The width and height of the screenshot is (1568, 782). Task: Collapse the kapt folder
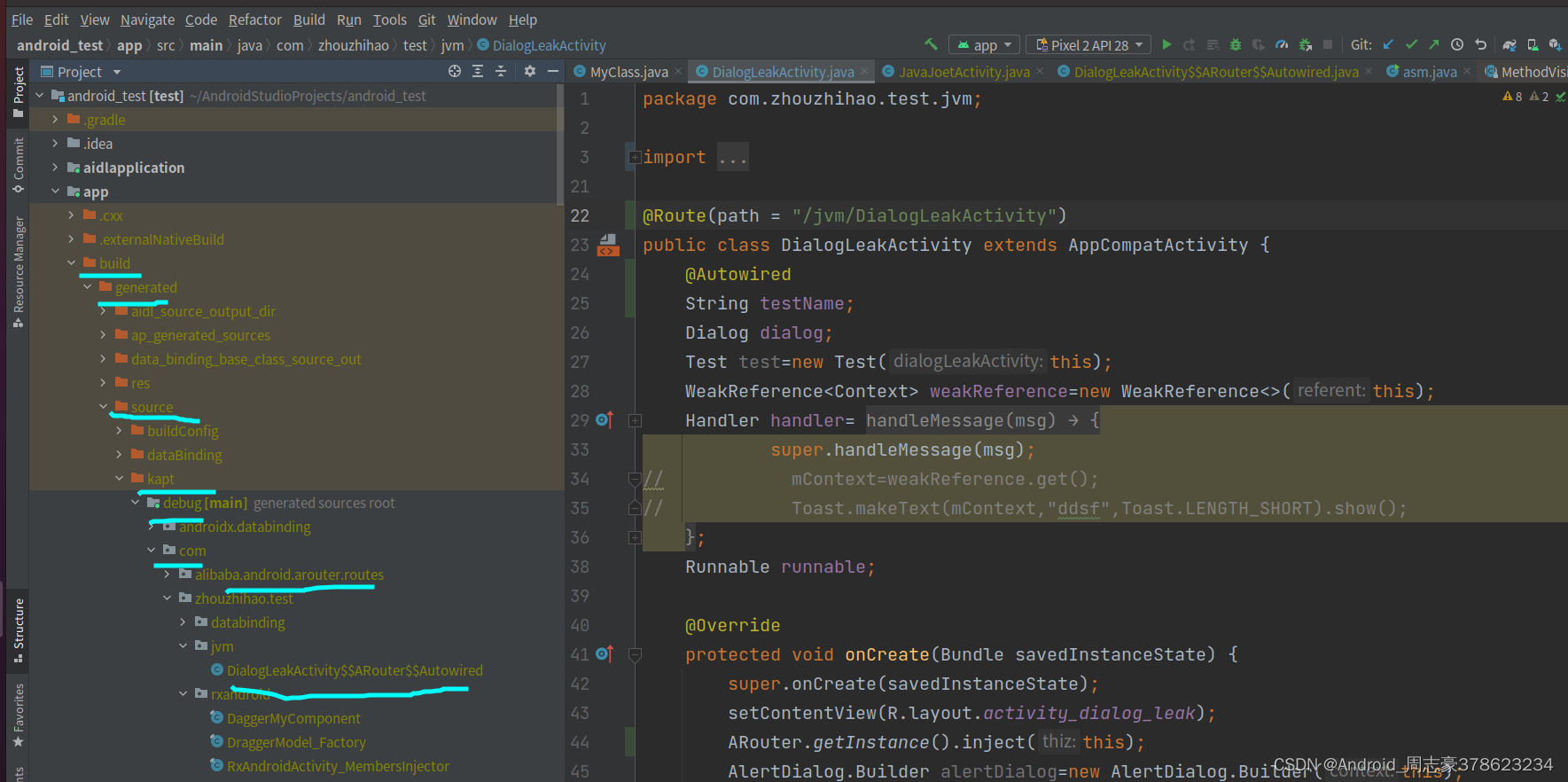pos(119,478)
